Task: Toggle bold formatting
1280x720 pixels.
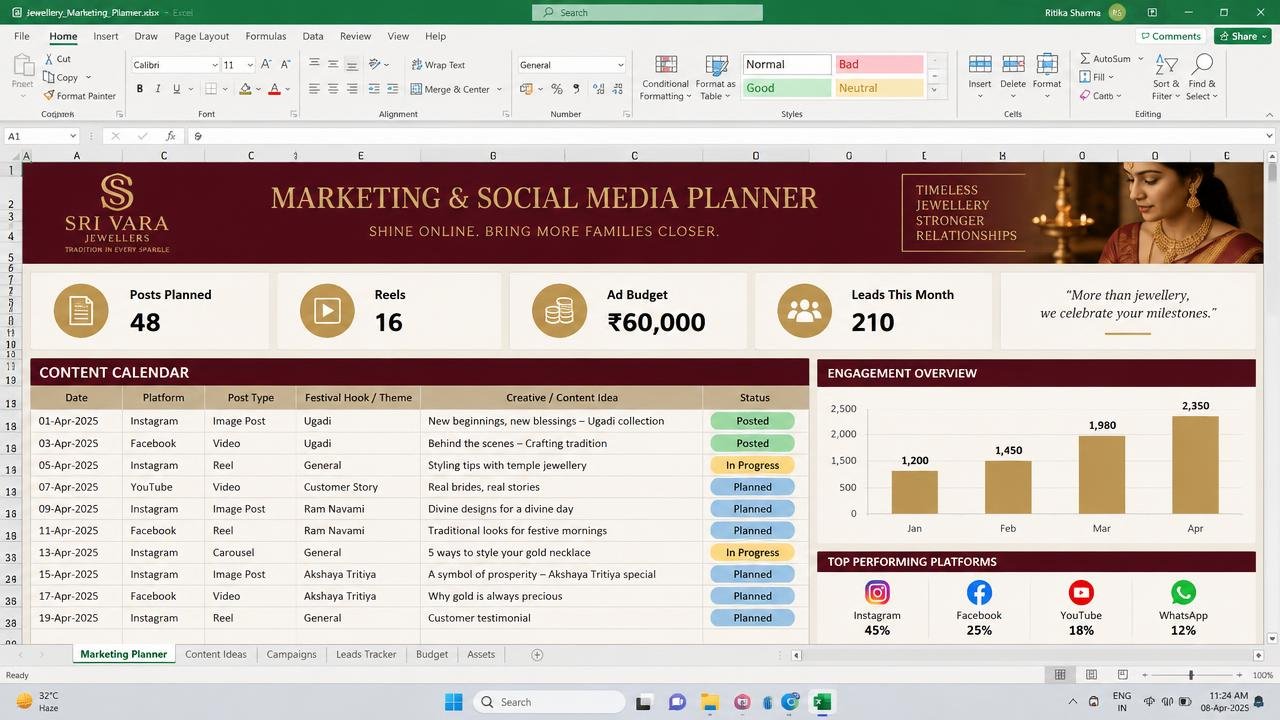Action: [140, 89]
